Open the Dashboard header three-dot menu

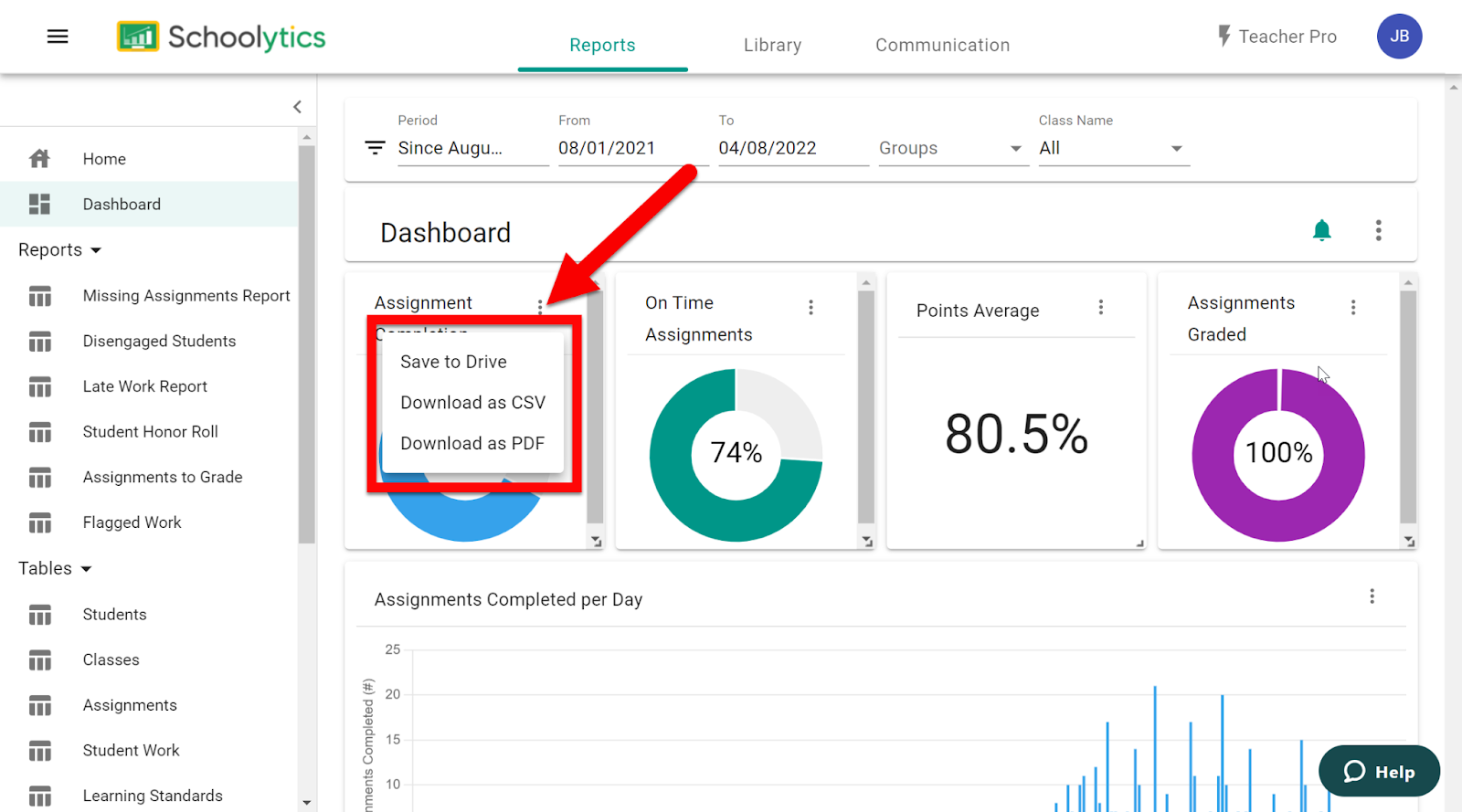(x=1378, y=230)
